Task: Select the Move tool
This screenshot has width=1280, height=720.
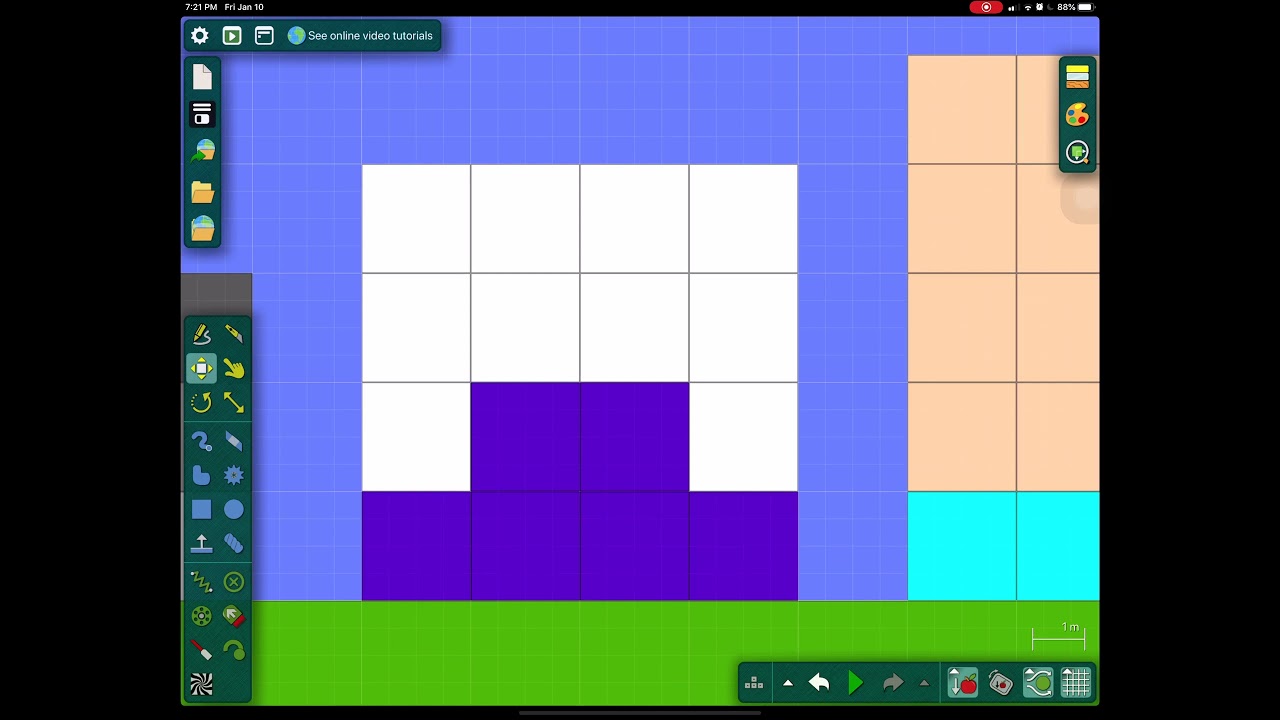Action: [202, 369]
